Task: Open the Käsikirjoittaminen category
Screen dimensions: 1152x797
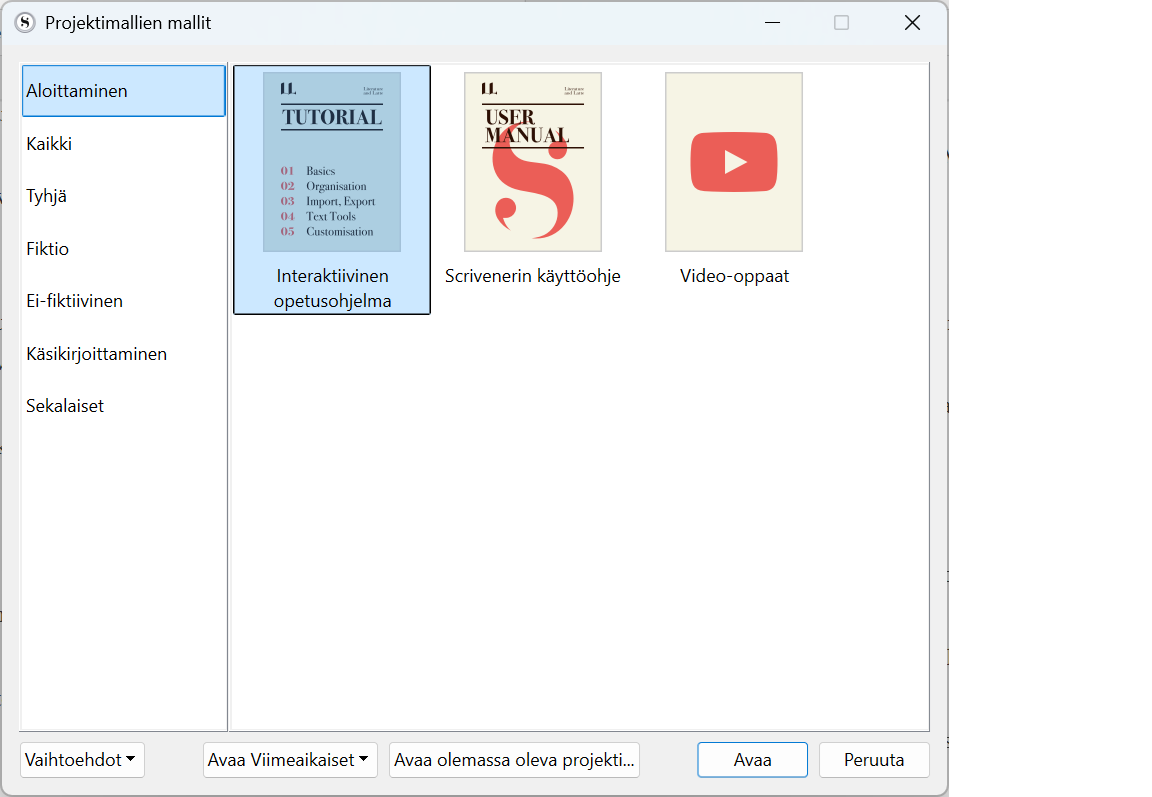Action: (x=123, y=354)
